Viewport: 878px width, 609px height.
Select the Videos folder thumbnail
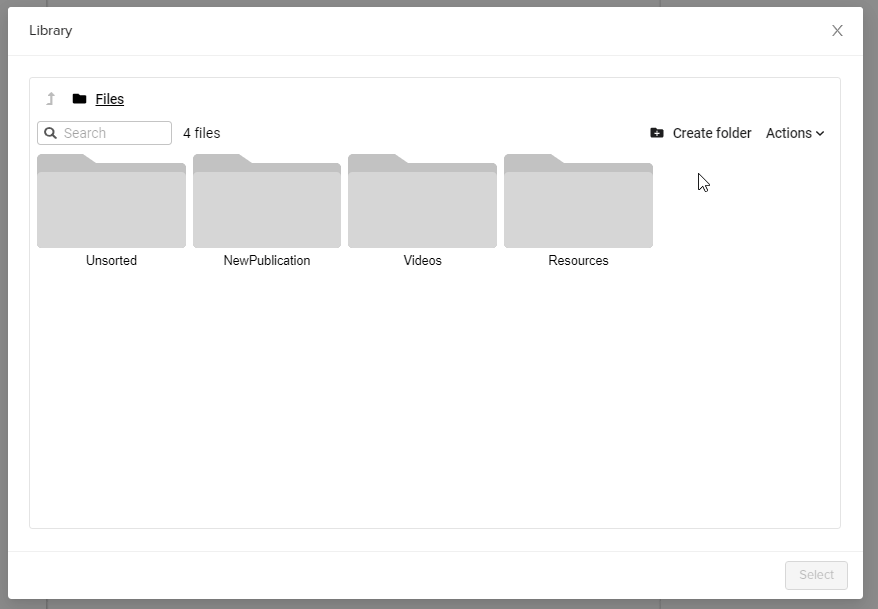422,201
